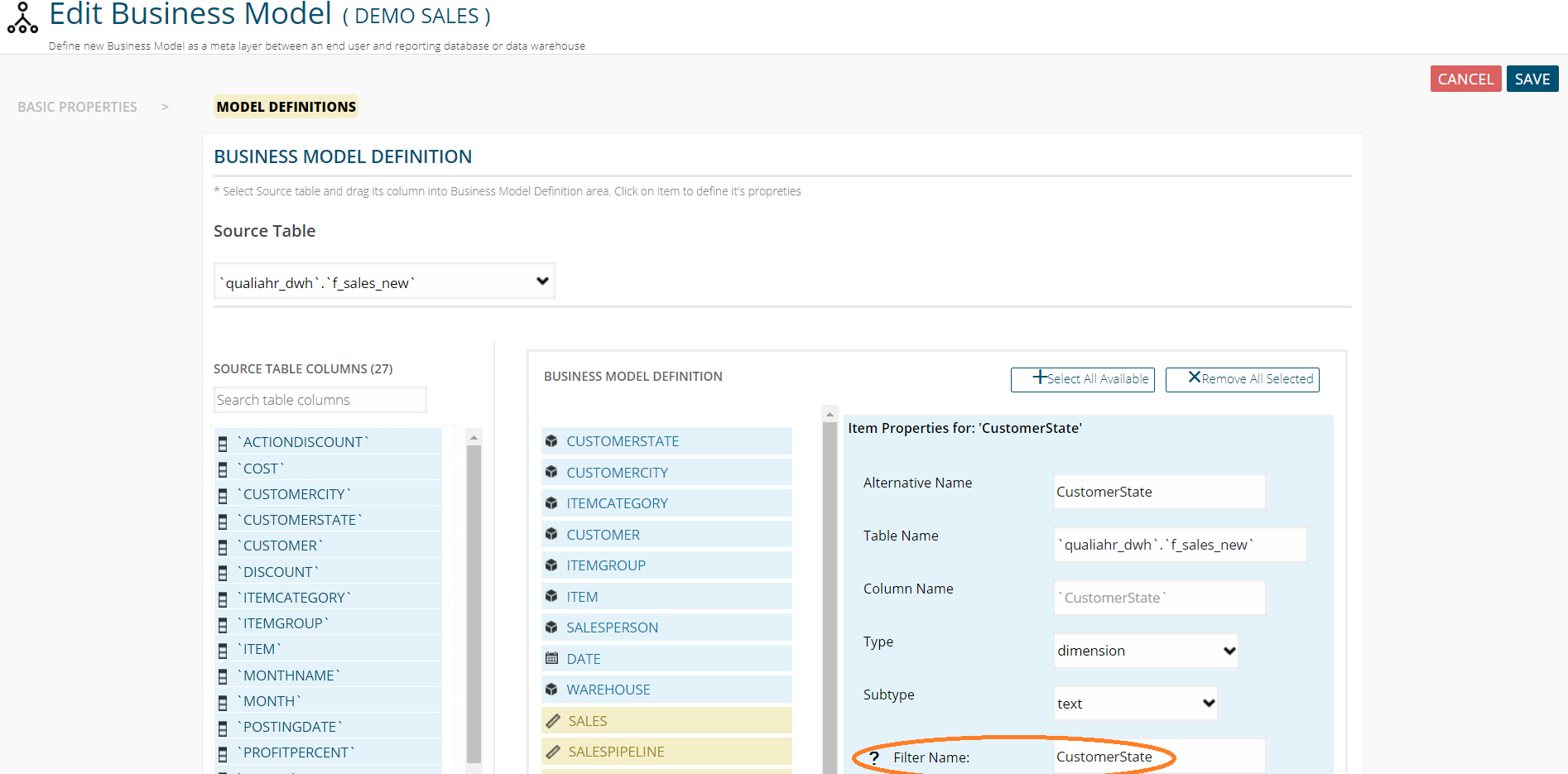Select the MODEL DEFINITIONS step
Screen dimensions: 1568x774
click(x=286, y=107)
